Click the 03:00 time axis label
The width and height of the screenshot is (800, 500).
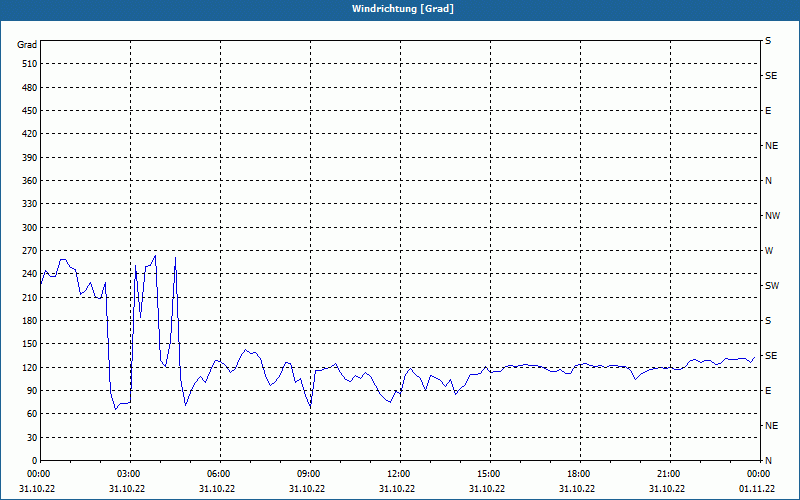point(130,474)
